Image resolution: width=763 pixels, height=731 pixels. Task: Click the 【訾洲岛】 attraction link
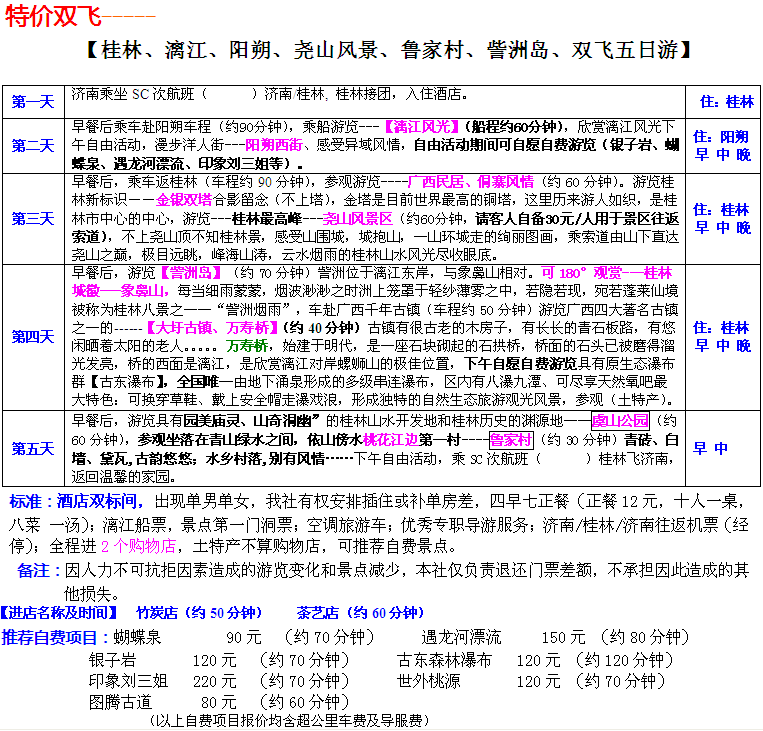pos(193,273)
